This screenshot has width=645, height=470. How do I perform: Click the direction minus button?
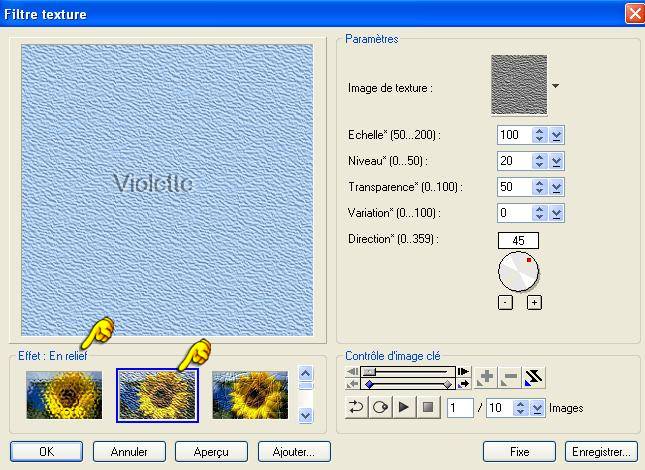click(505, 302)
